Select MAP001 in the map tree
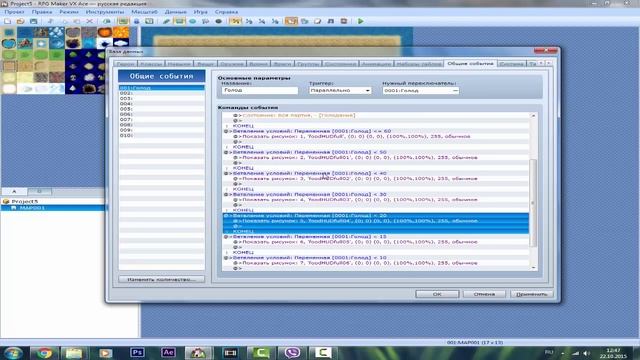This screenshot has width=640, height=360. [x=32, y=208]
